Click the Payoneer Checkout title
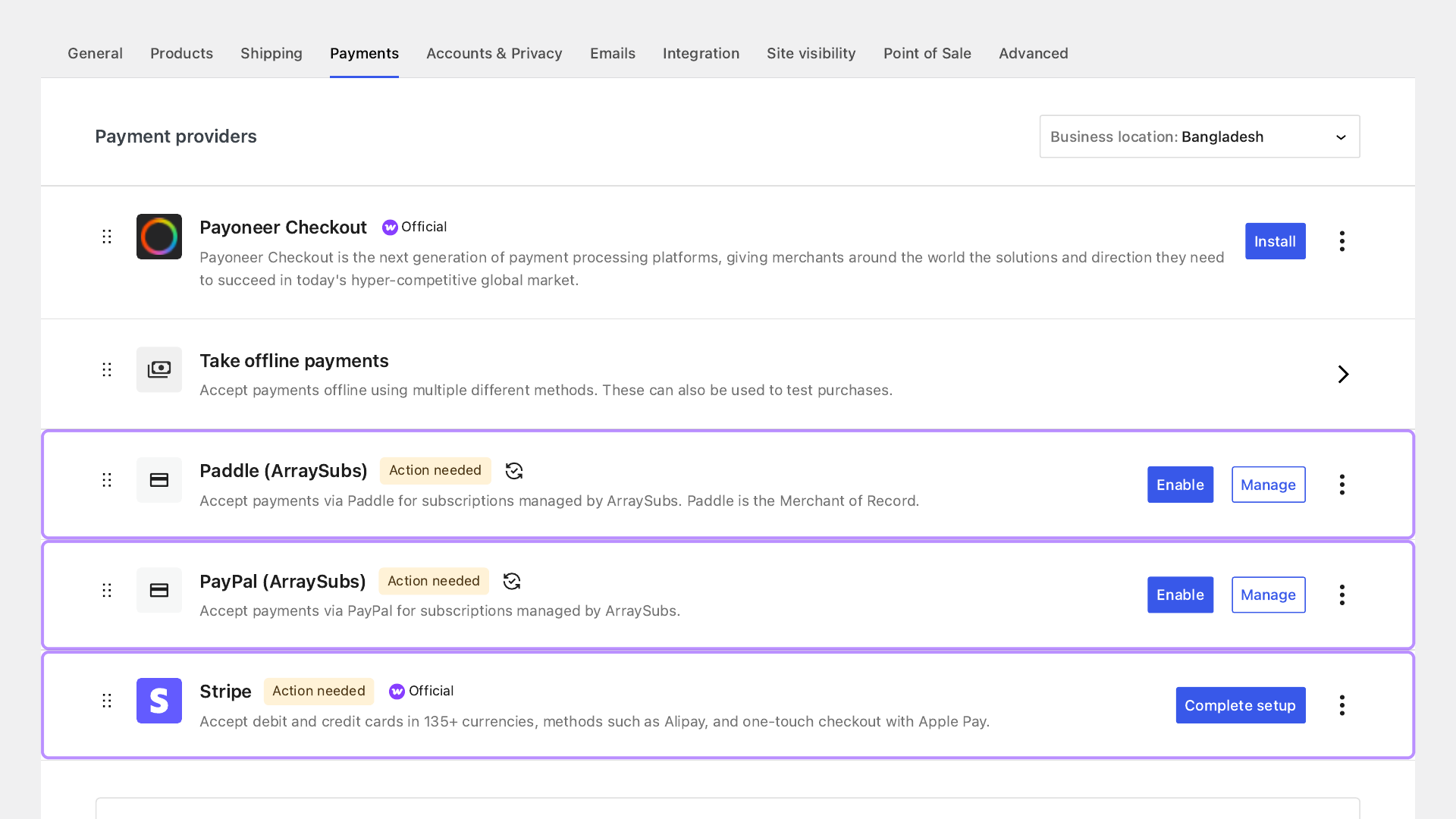Image resolution: width=1456 pixels, height=819 pixels. [283, 227]
